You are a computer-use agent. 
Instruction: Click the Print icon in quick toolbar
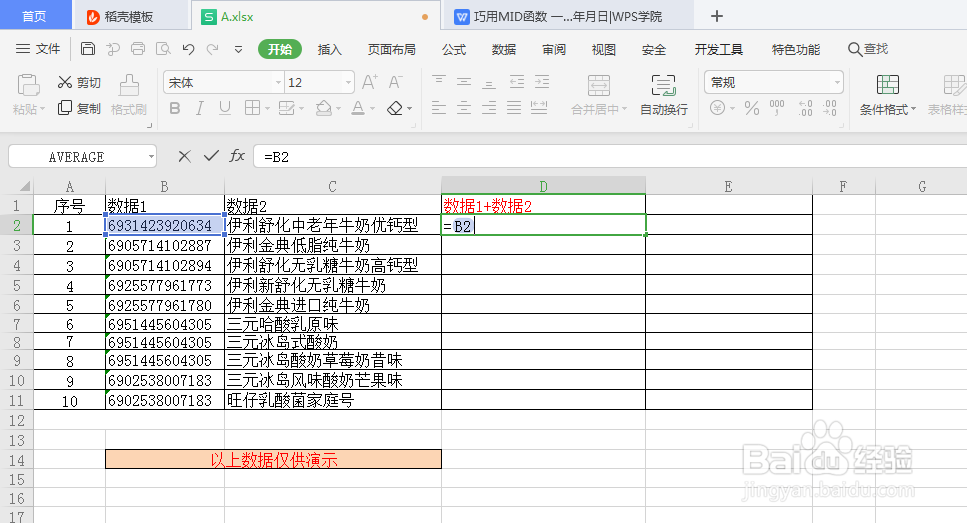(138, 49)
